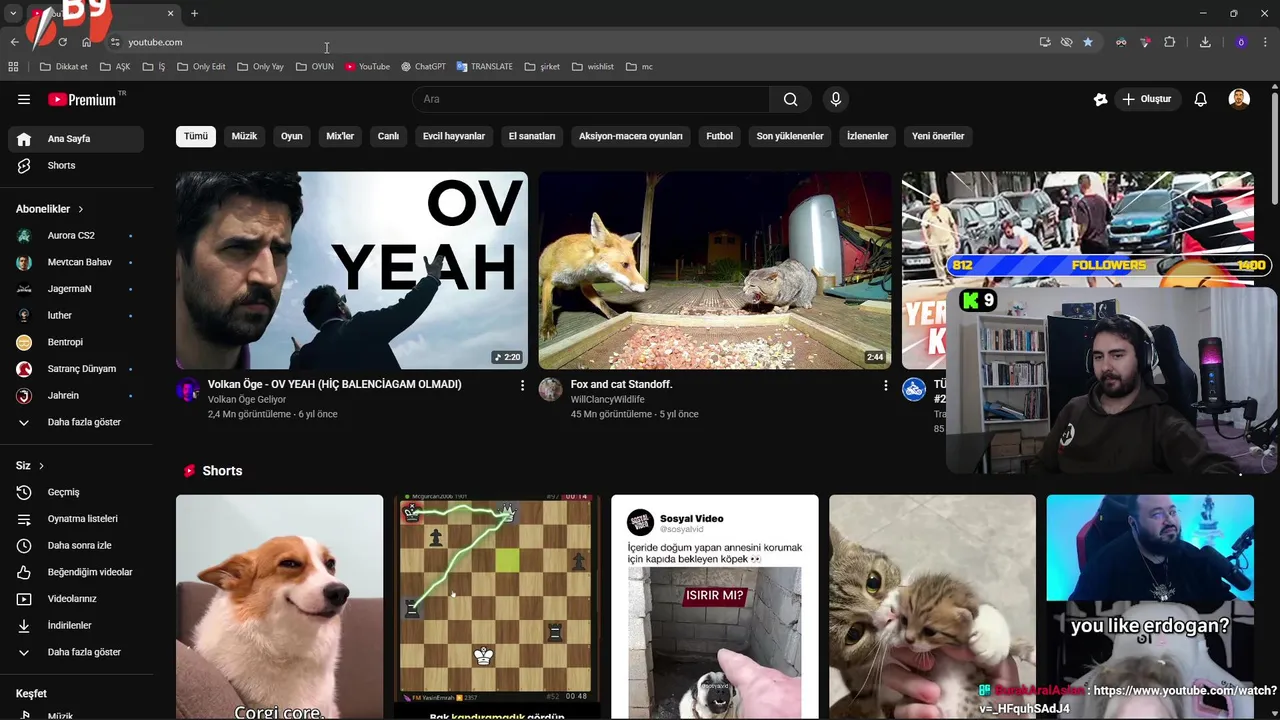Select the Müzik filter chip
Screen dimensions: 1280x720
click(244, 136)
